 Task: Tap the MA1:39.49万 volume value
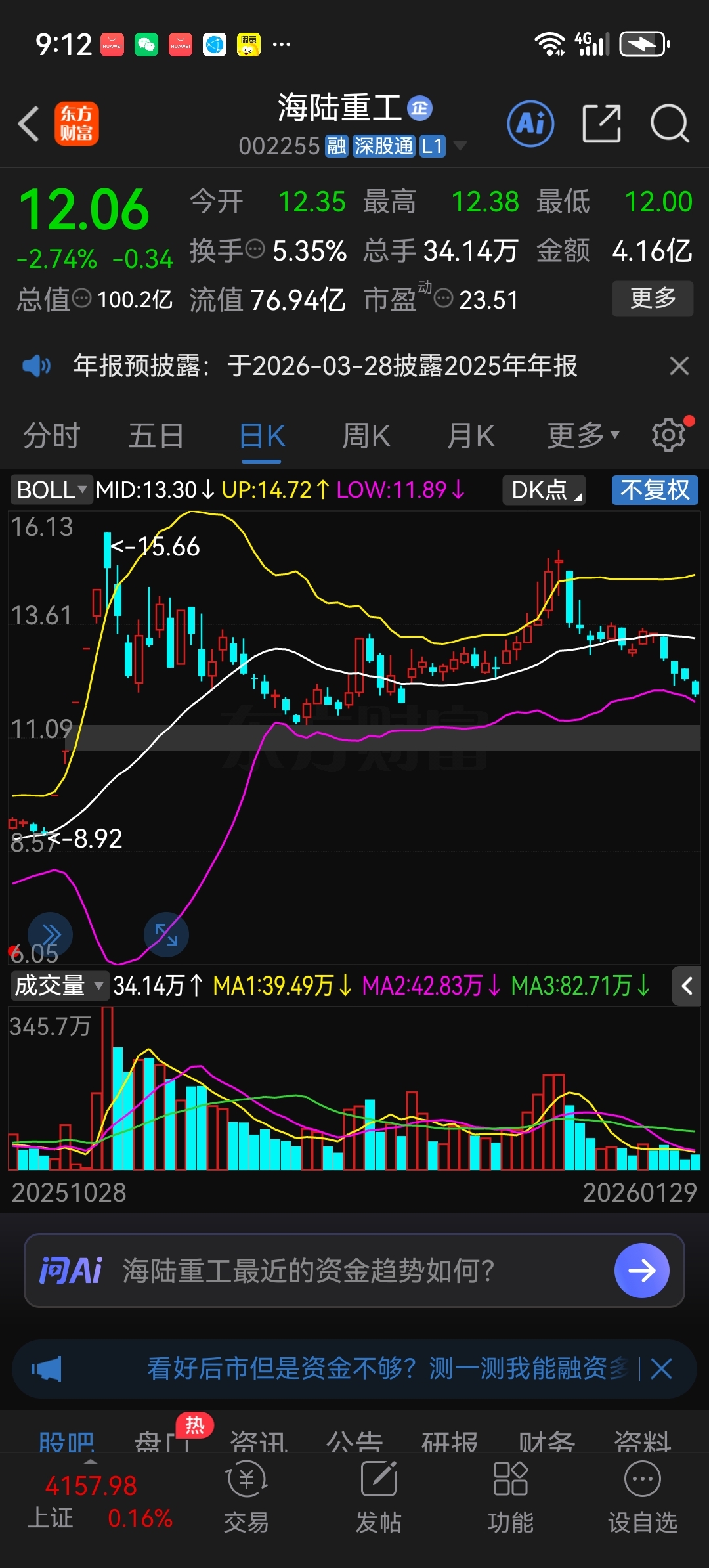coord(282,986)
